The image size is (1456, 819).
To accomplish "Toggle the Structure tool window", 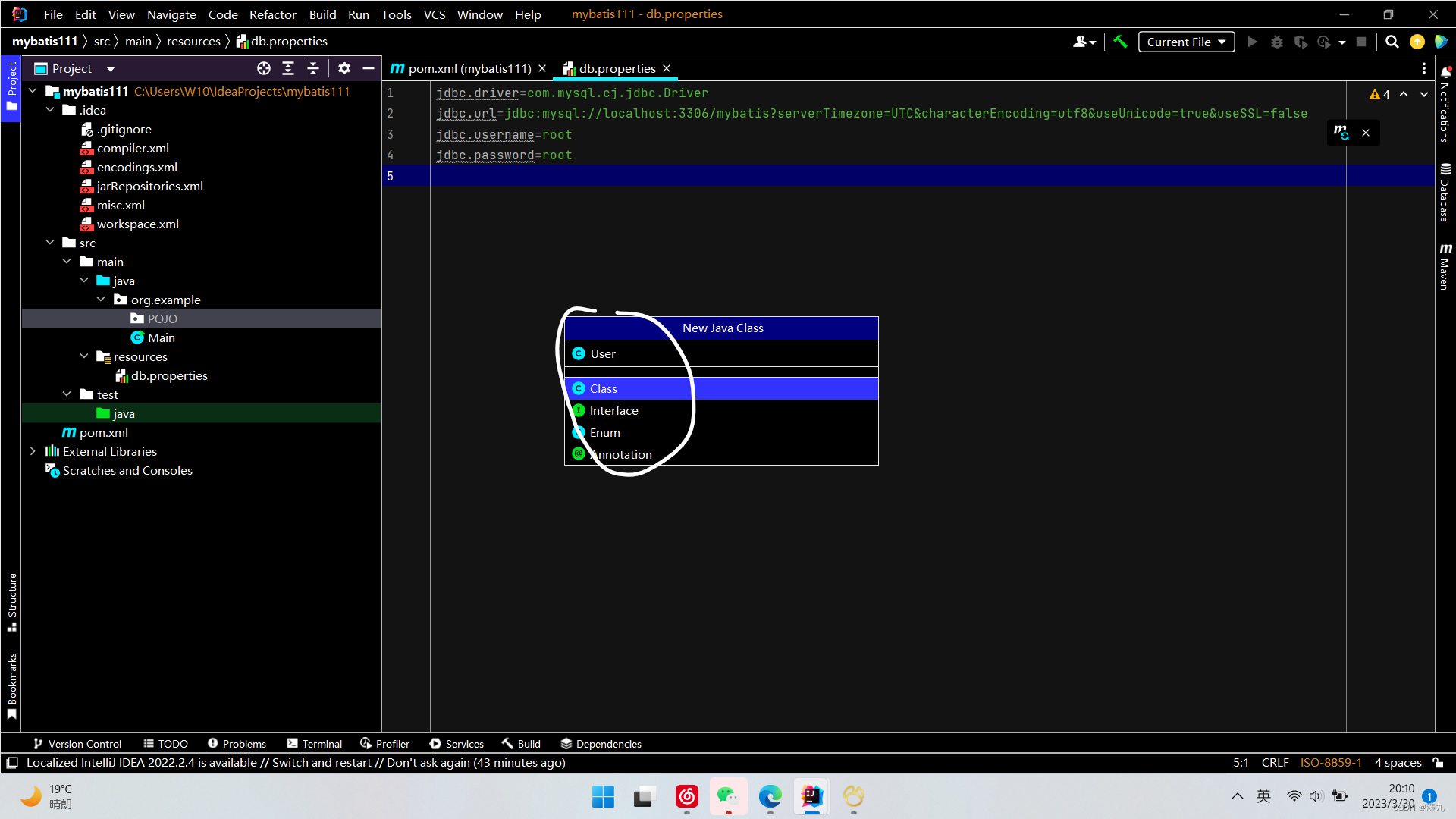I will pos(12,602).
